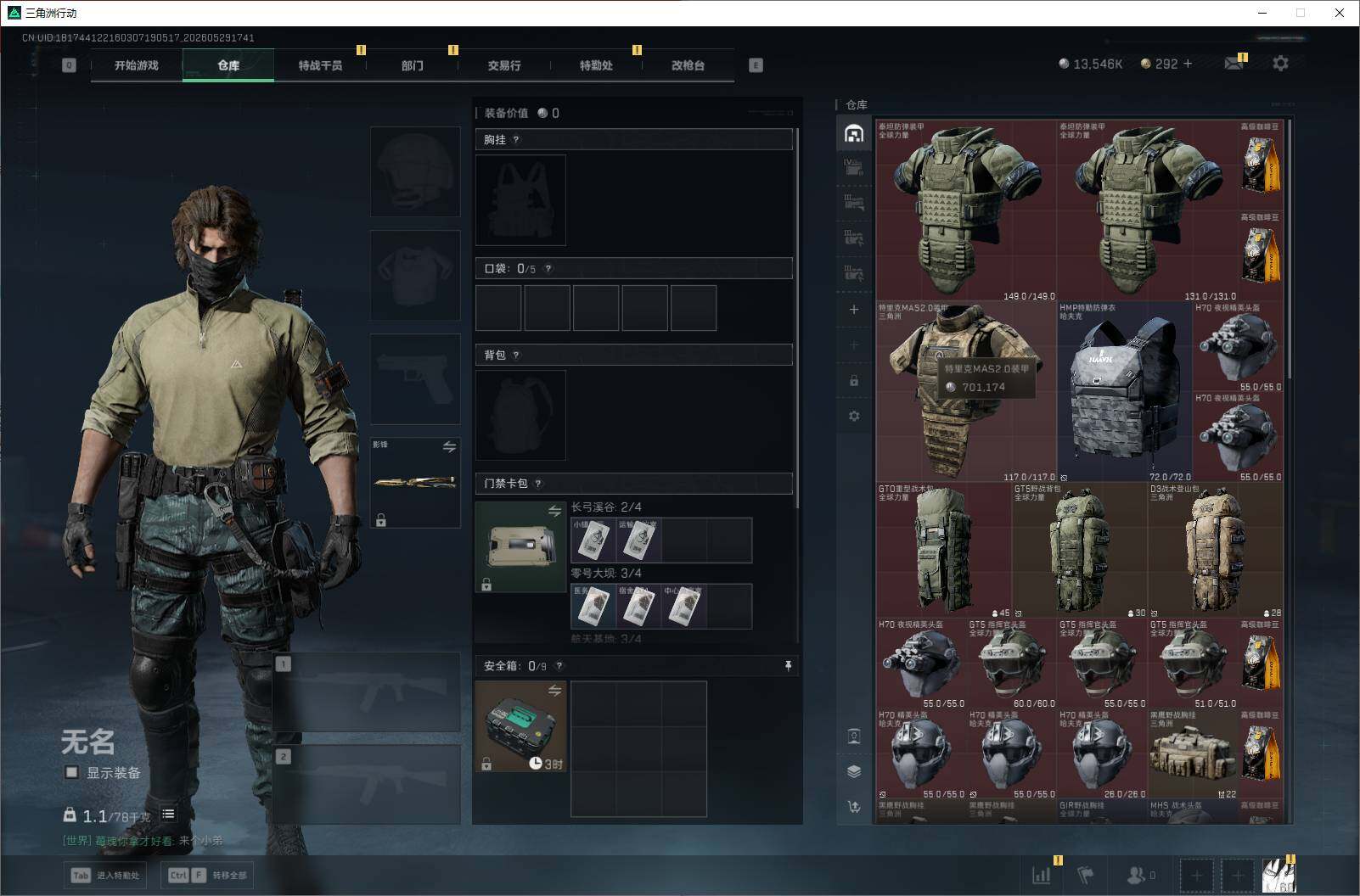Click the first empty team slot plus

coord(1197,875)
